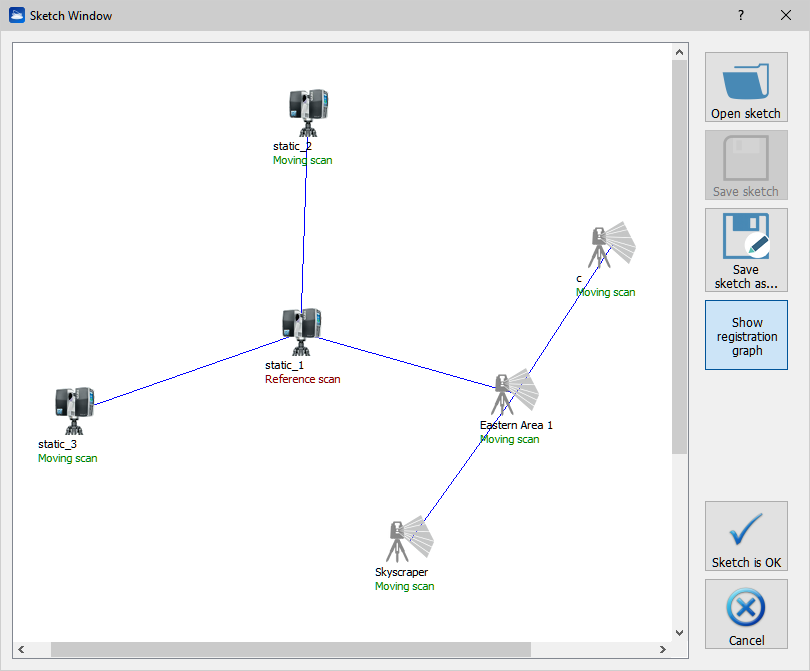The image size is (810, 671).
Task: Click the static_3 scanner icon
Action: coord(73,409)
